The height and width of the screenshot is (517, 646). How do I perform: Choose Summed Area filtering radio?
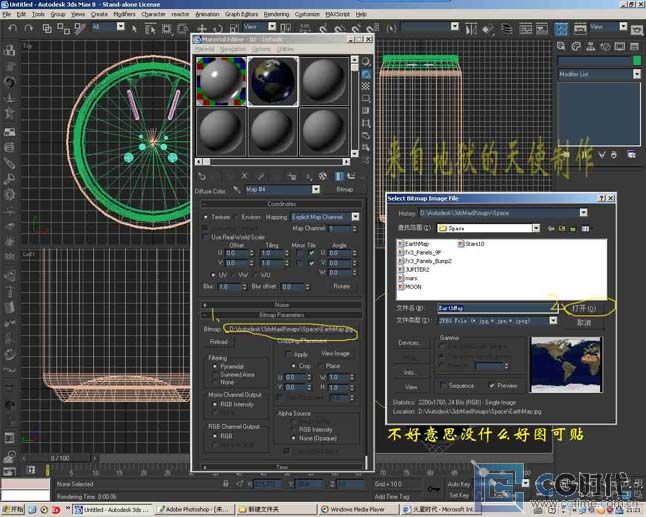[215, 375]
